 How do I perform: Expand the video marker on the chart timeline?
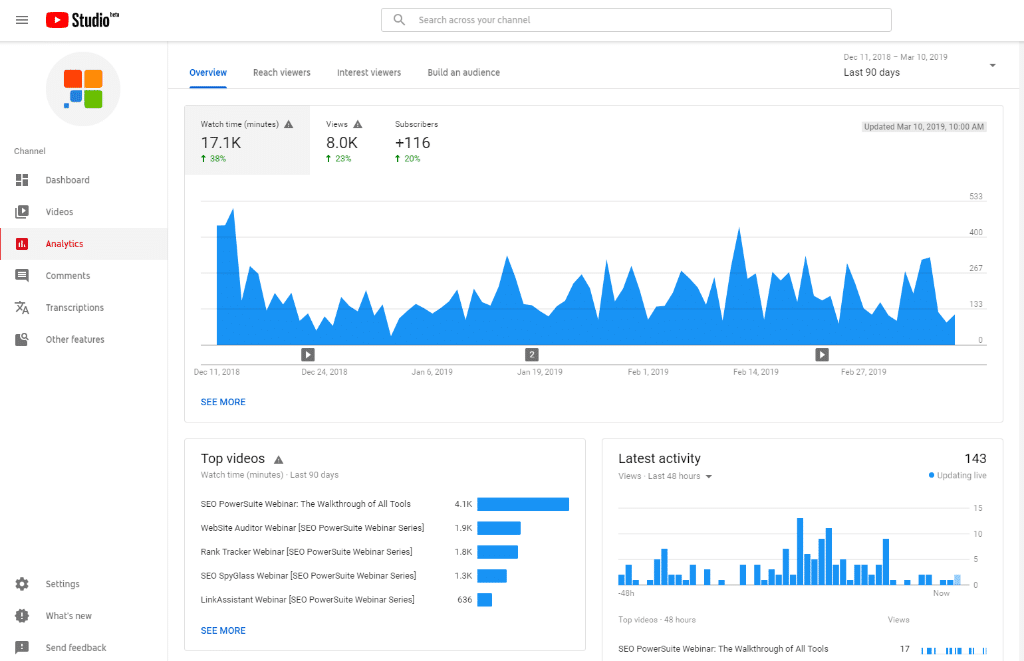(307, 354)
